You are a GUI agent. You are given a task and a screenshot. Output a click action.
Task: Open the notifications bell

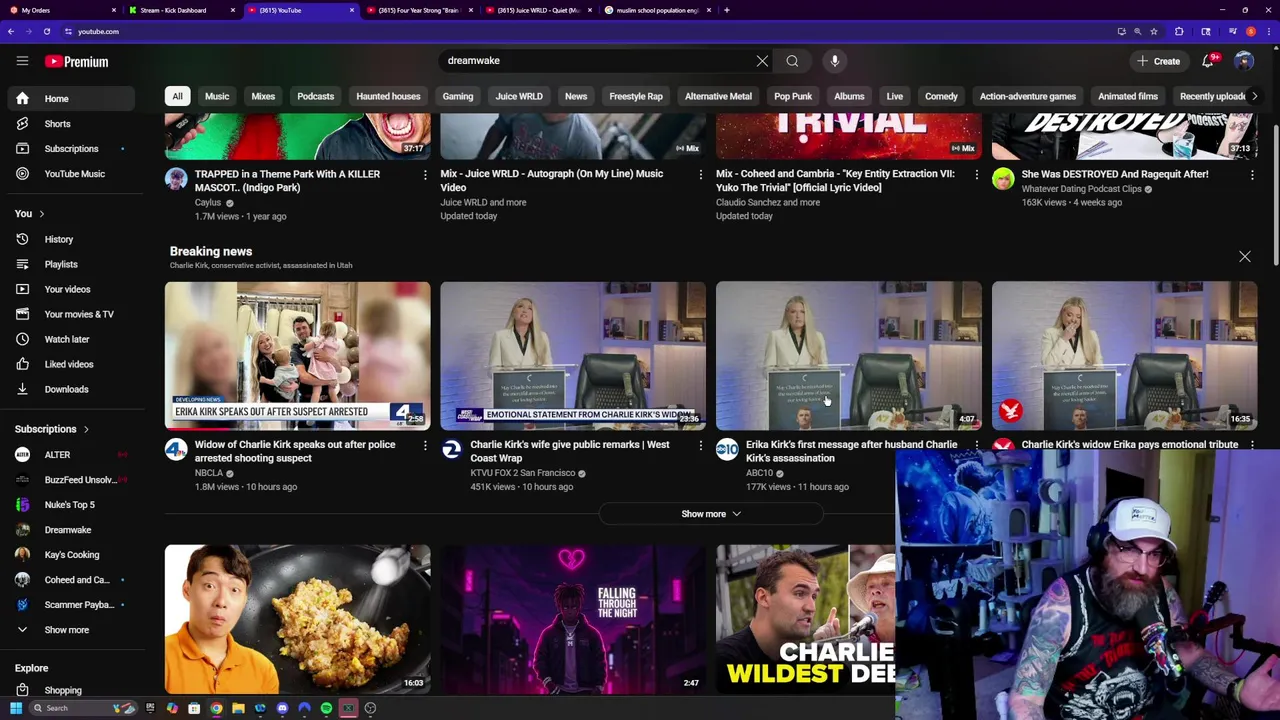(x=1208, y=61)
